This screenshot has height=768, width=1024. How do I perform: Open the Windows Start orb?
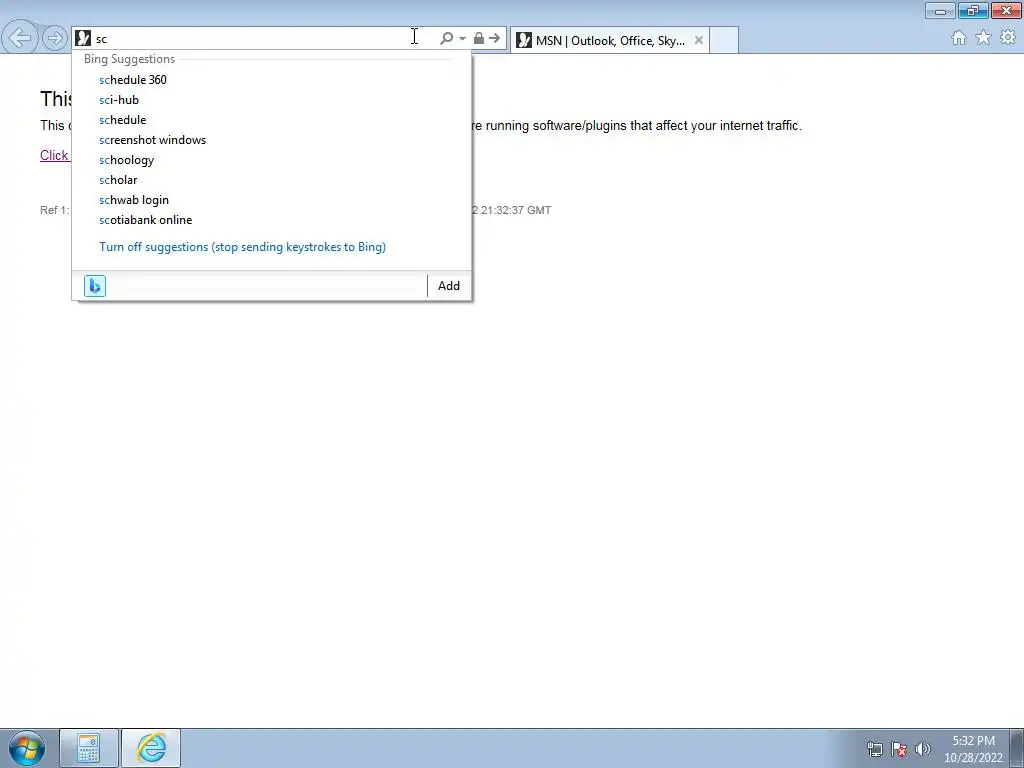pos(27,748)
